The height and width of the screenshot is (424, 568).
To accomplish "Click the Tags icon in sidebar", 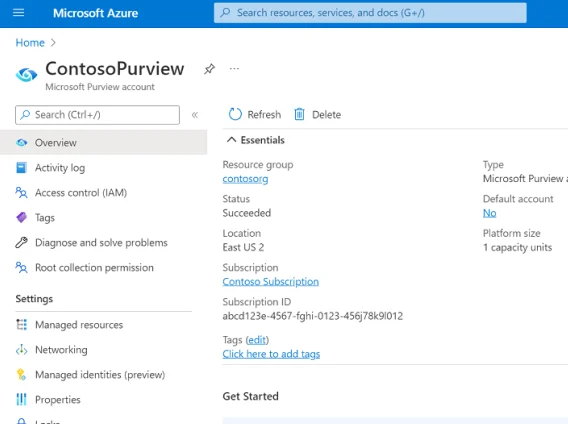I will click(21, 217).
